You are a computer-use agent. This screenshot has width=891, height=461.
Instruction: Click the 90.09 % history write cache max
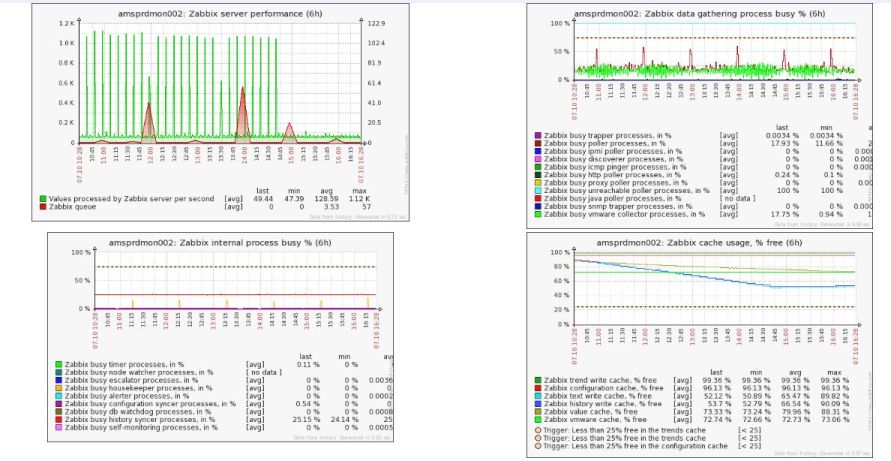pos(836,404)
